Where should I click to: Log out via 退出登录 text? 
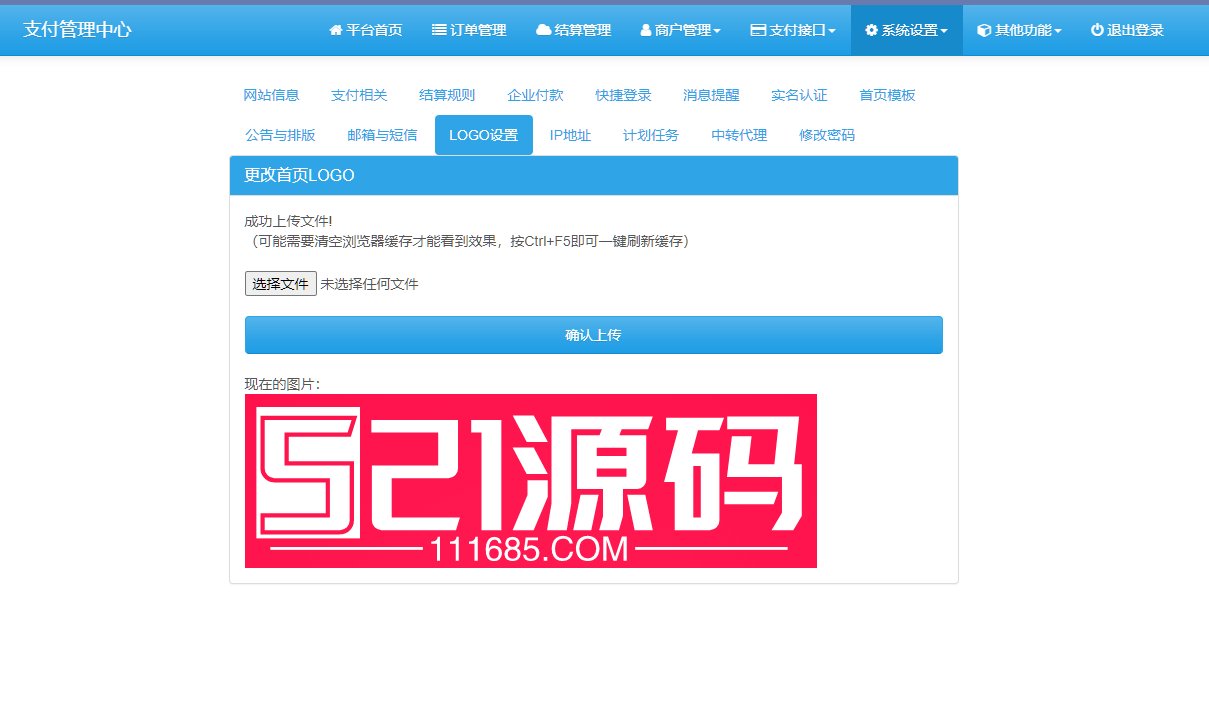(x=1135, y=30)
